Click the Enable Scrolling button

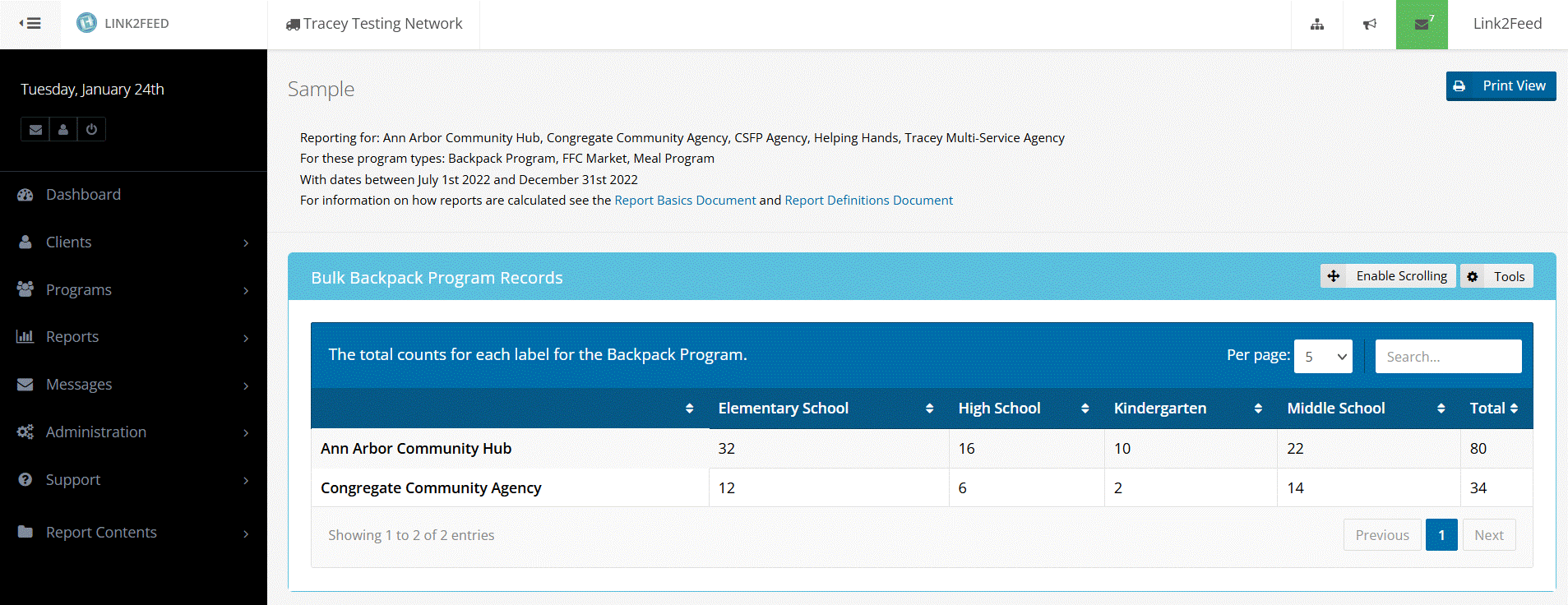[1388, 276]
